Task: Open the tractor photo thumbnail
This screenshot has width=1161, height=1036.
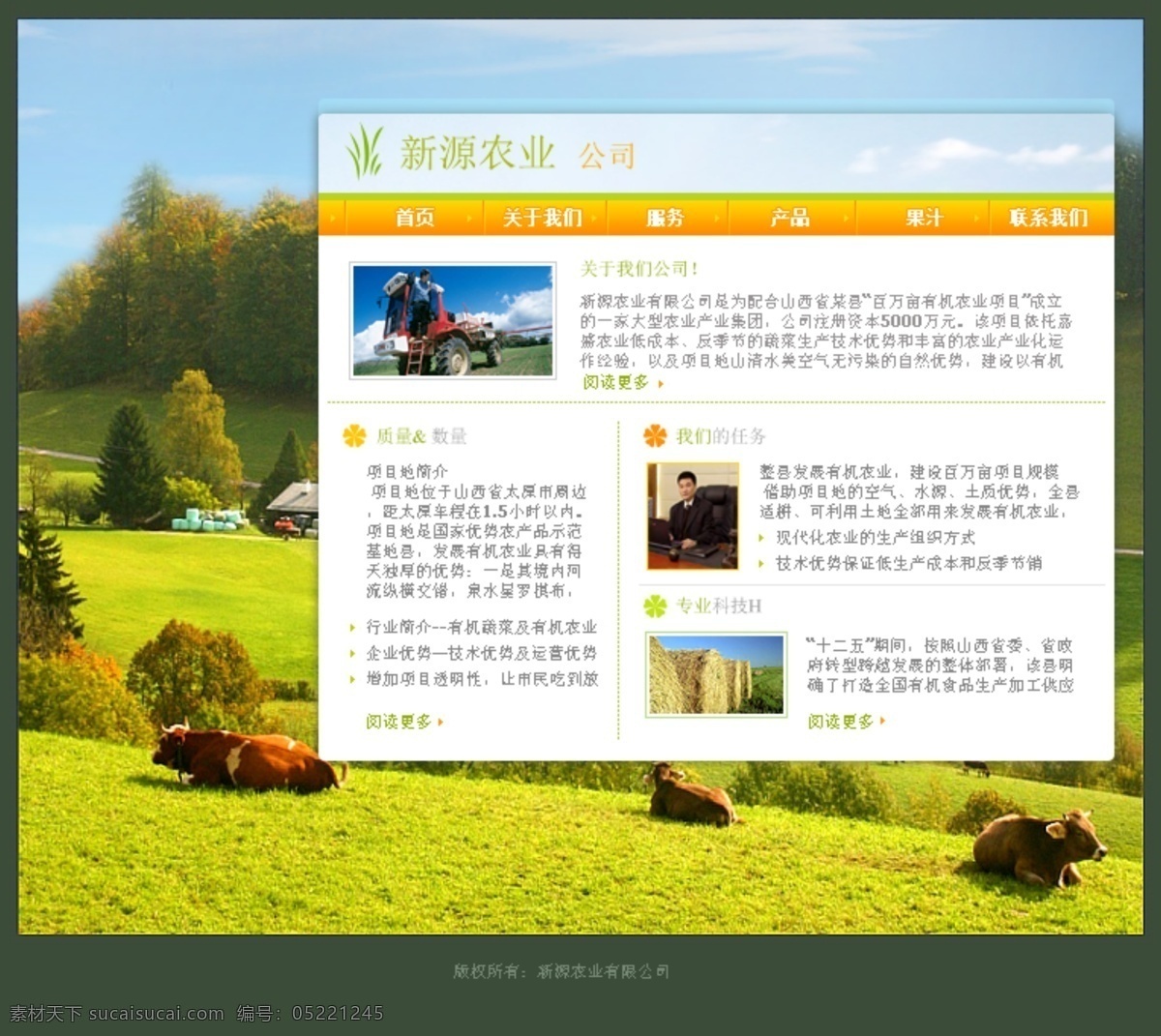Action: point(453,320)
